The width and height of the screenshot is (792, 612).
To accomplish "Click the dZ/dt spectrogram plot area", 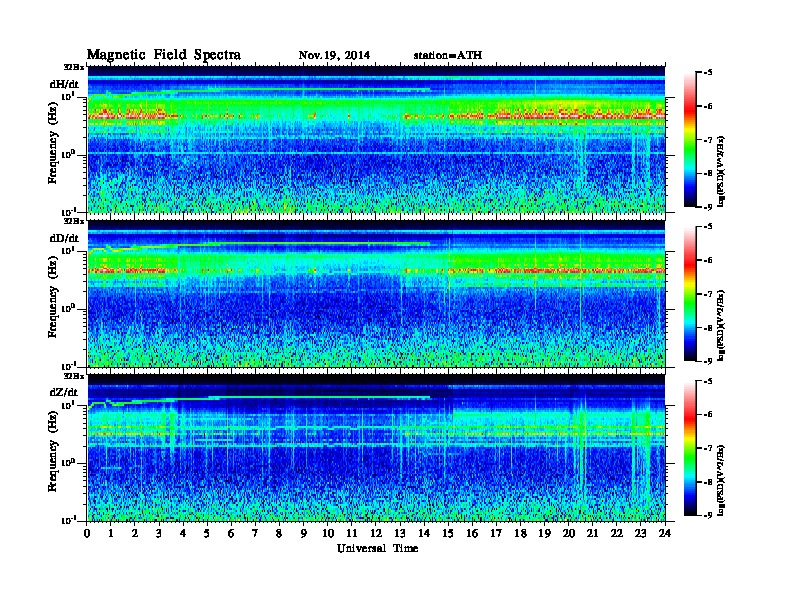I will [x=376, y=448].
